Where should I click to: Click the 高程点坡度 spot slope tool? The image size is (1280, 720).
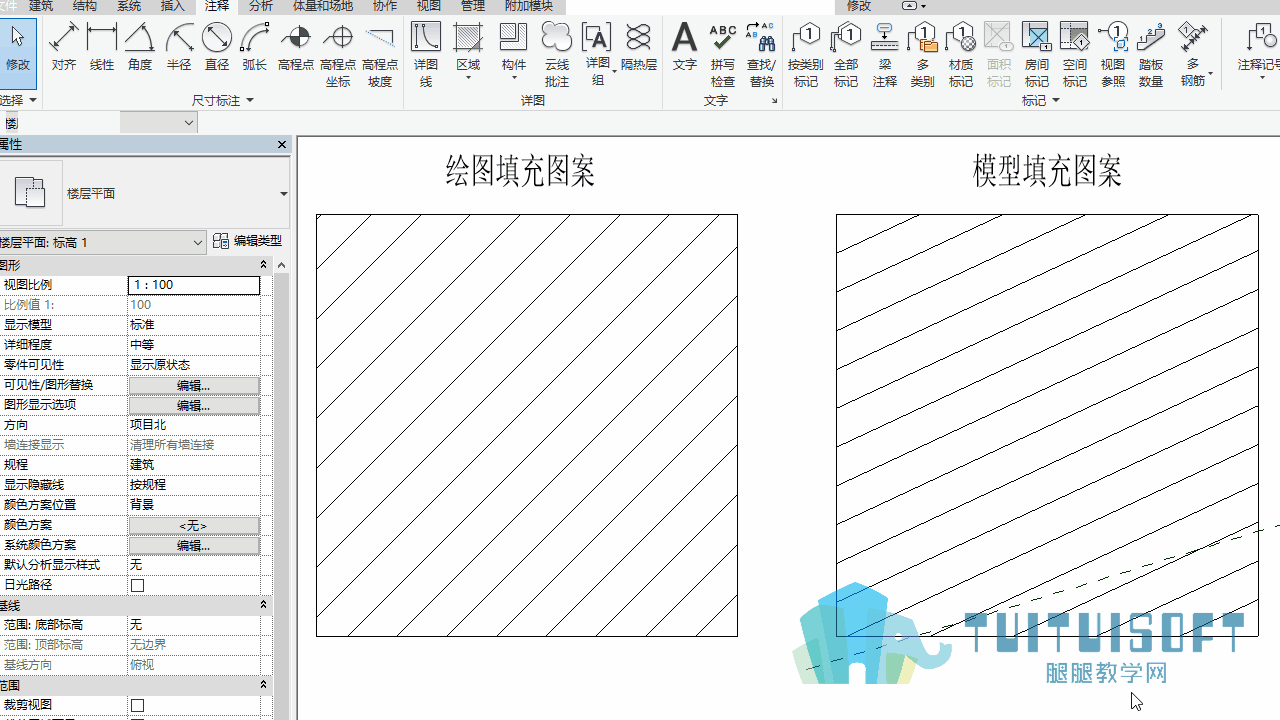click(380, 54)
